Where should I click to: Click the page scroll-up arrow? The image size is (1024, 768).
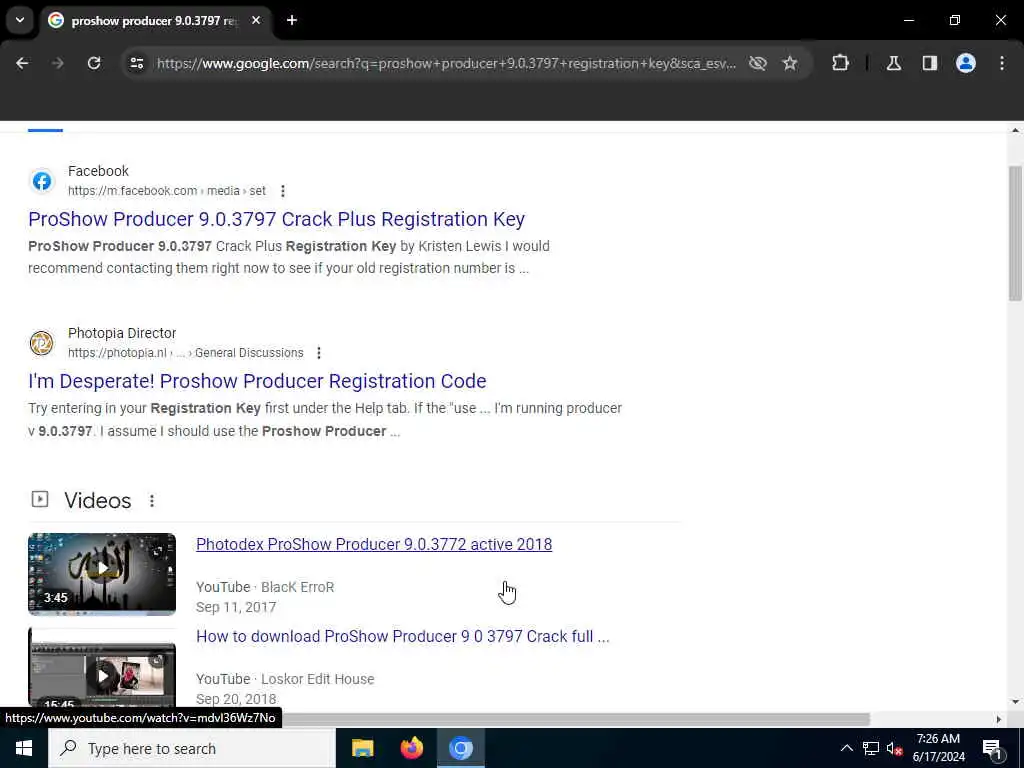tap(1015, 130)
